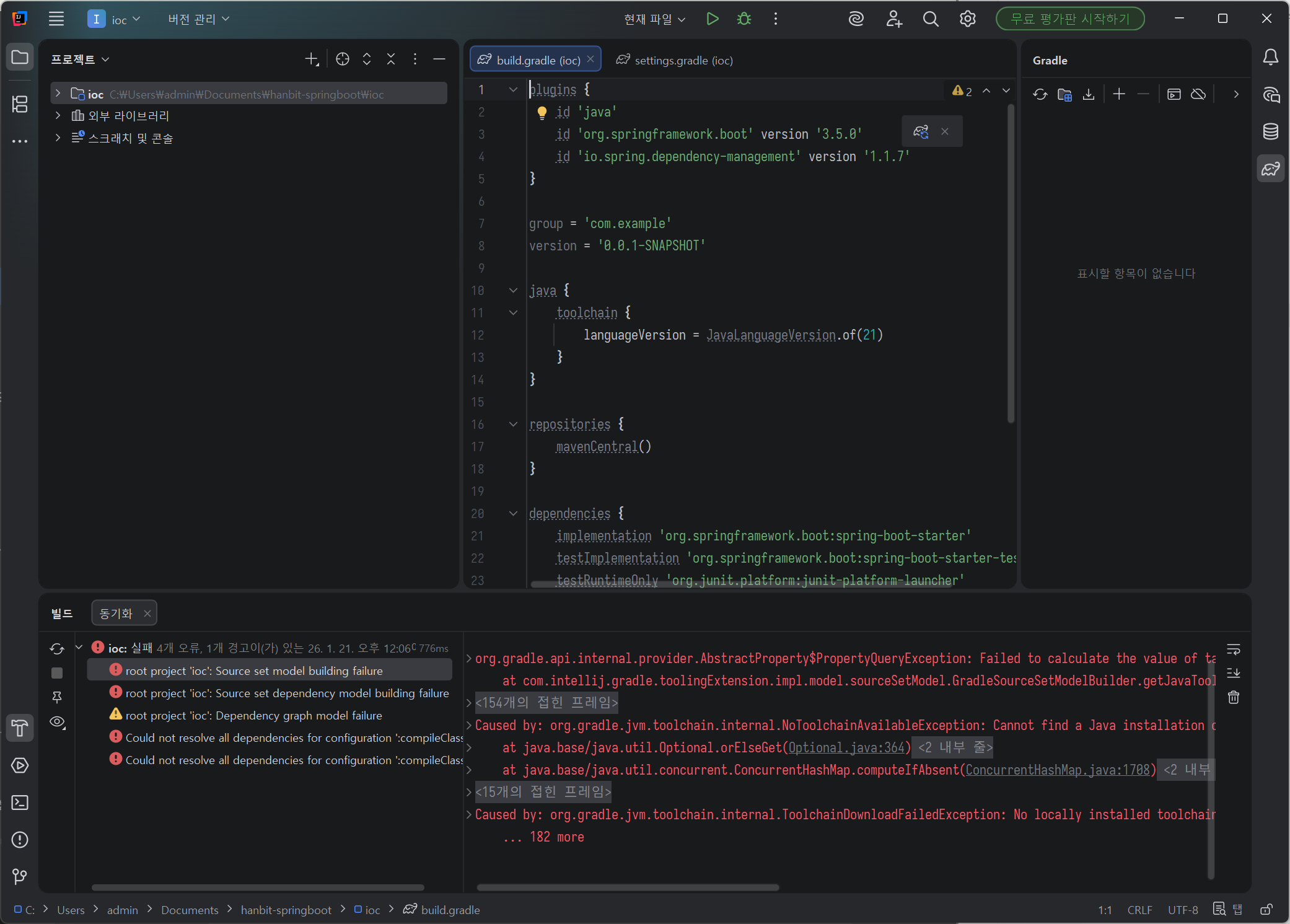Click the 무료 평가판 시작하기 button

pyautogui.click(x=1069, y=19)
